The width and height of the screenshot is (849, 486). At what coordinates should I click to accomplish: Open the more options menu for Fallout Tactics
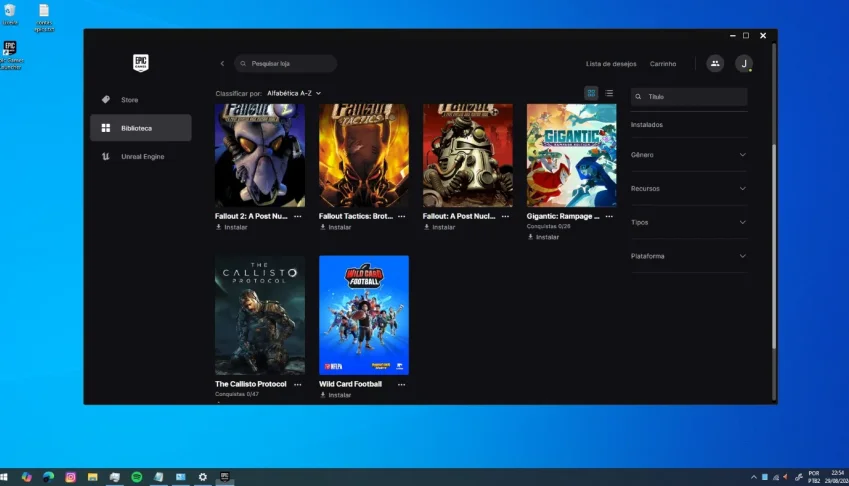pos(401,216)
